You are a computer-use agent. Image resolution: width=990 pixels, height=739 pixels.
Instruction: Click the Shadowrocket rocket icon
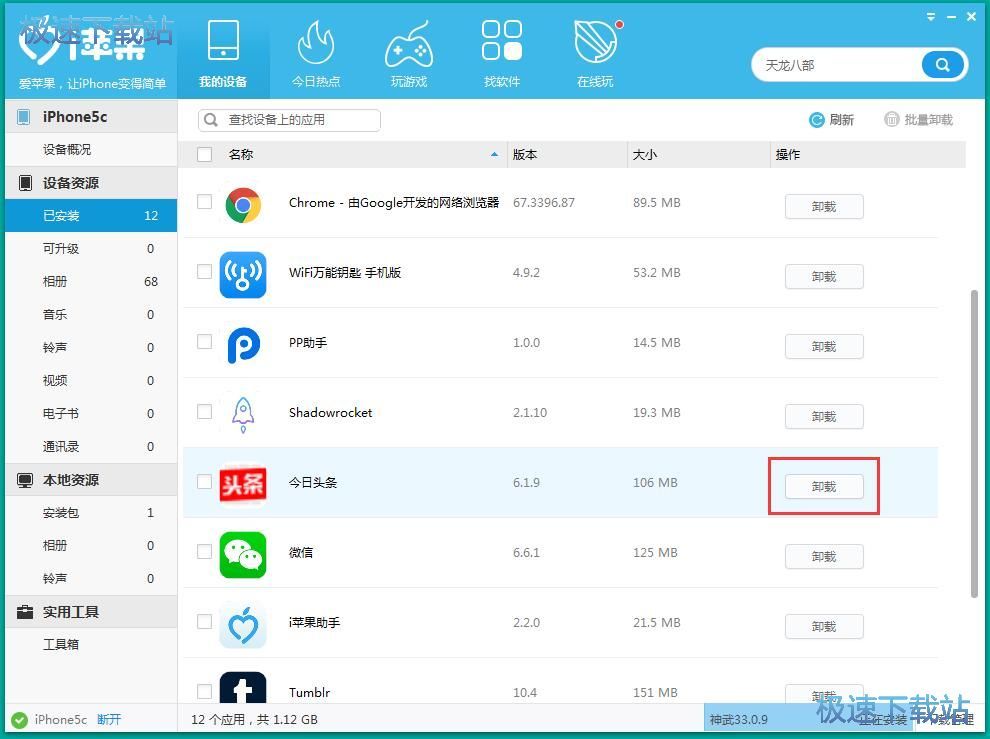pos(243,415)
